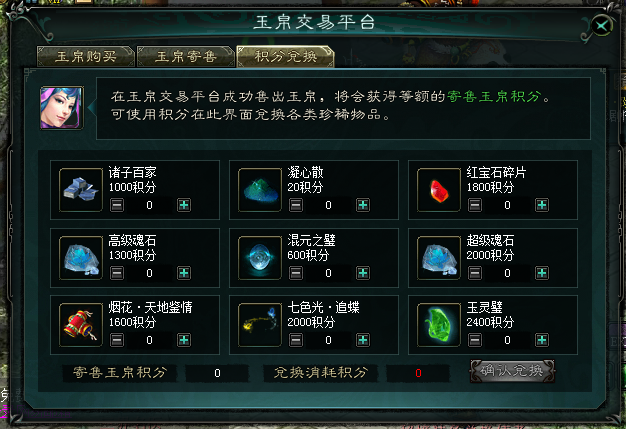The height and width of the screenshot is (429, 626).
Task: Click the 混元之璧 orb icon
Action: click(260, 258)
